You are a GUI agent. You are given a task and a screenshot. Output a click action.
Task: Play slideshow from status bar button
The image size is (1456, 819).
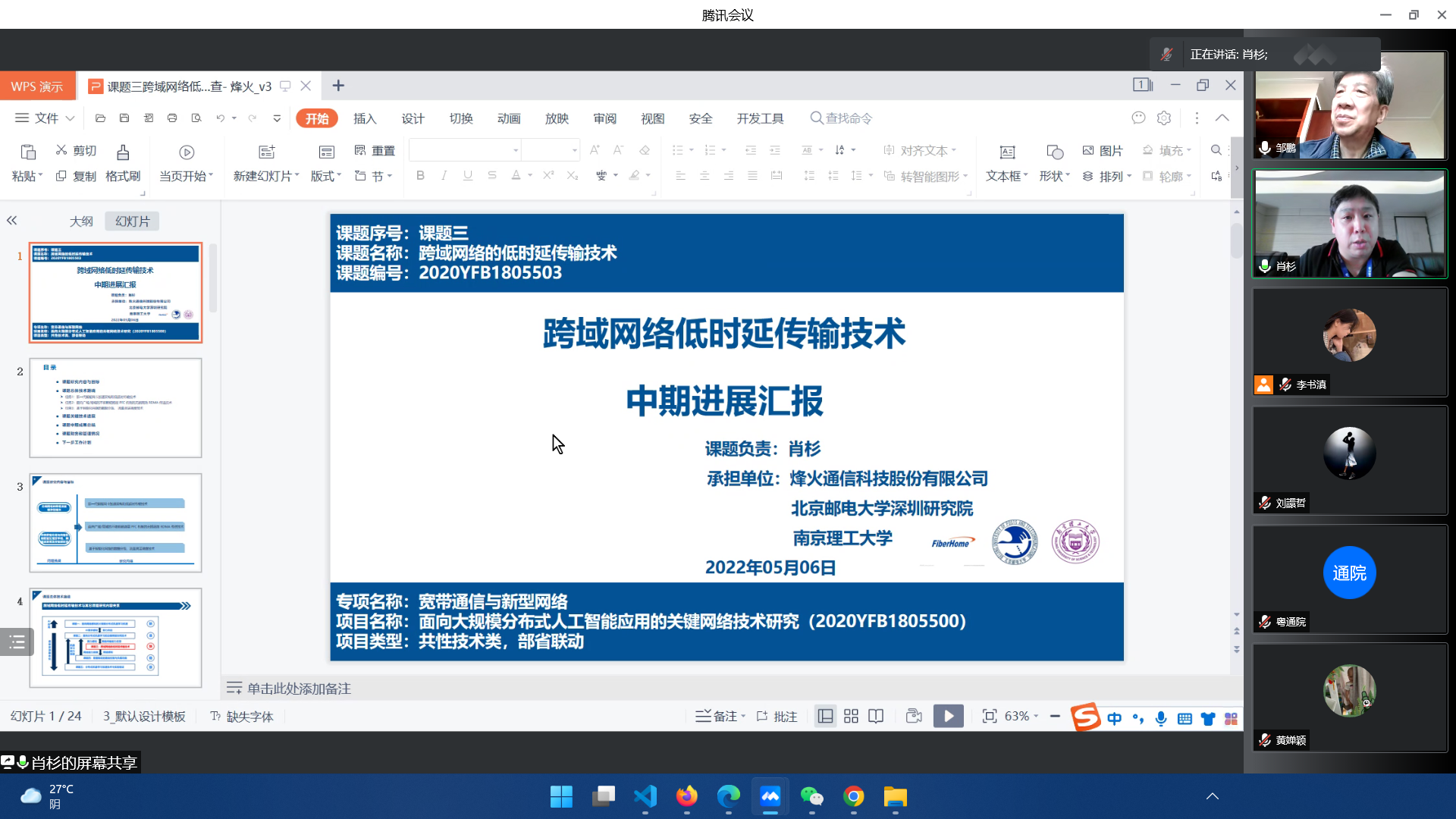click(x=949, y=716)
